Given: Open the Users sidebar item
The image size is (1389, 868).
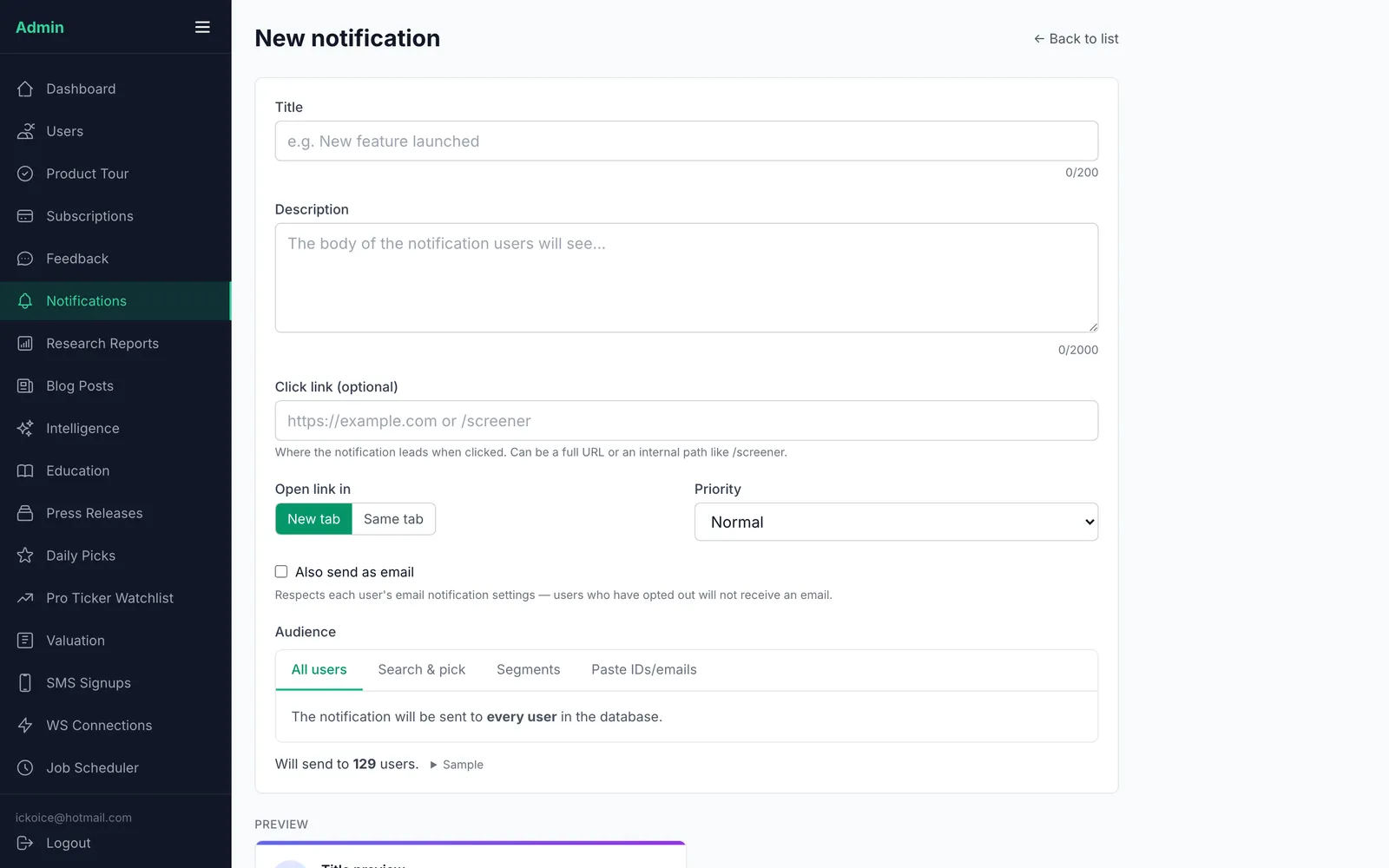Looking at the screenshot, I should pyautogui.click(x=115, y=131).
